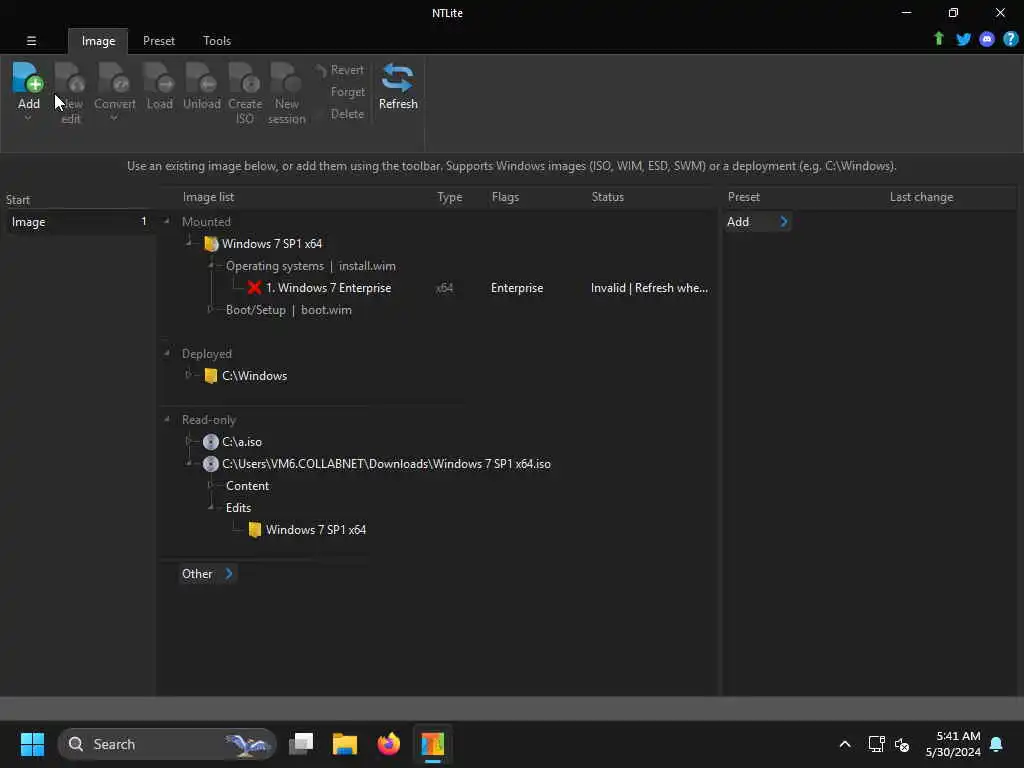1024x768 pixels.
Task: Click the Add image toolbar icon
Action: coord(28,78)
